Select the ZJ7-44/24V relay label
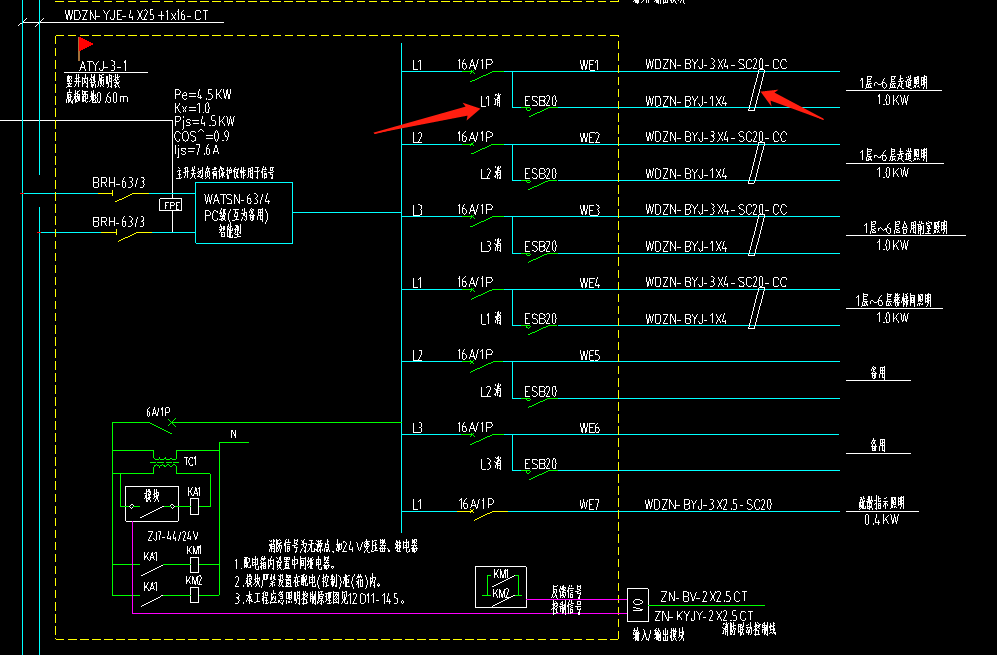 point(172,536)
